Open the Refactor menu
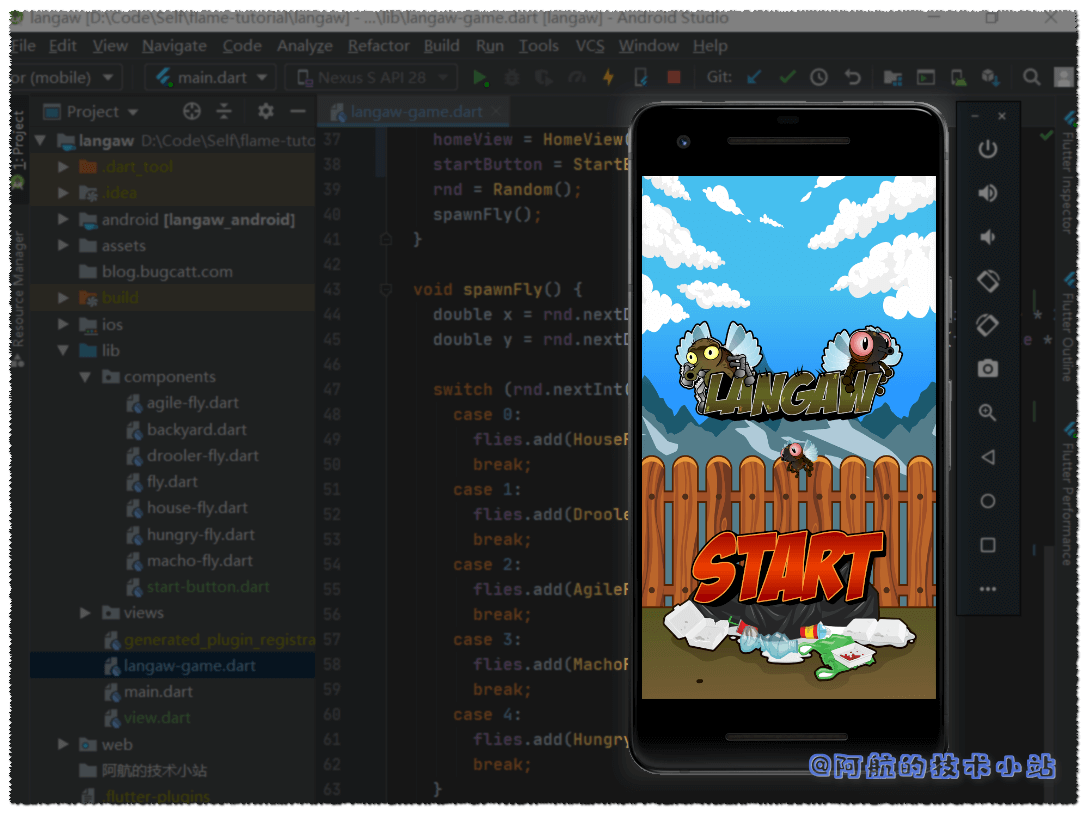This screenshot has width=1088, height=814. tap(378, 46)
